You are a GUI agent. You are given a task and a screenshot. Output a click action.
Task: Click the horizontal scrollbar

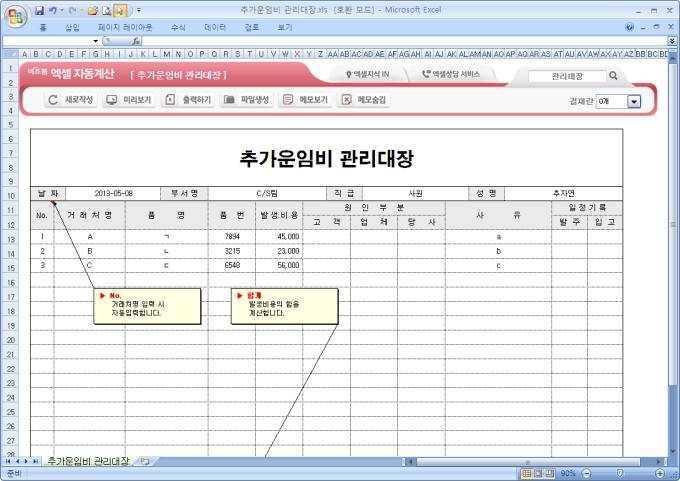[x=528, y=462]
